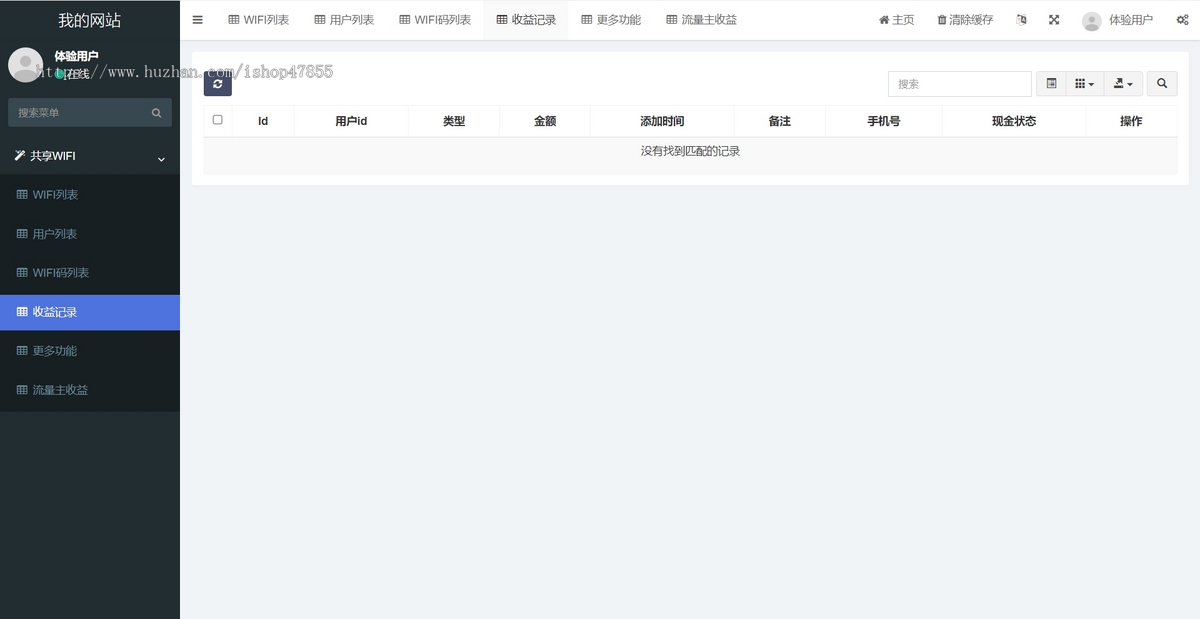Viewport: 1200px width, 619px height.
Task: Open the settings gears icon at top right
Action: pyautogui.click(x=1182, y=20)
